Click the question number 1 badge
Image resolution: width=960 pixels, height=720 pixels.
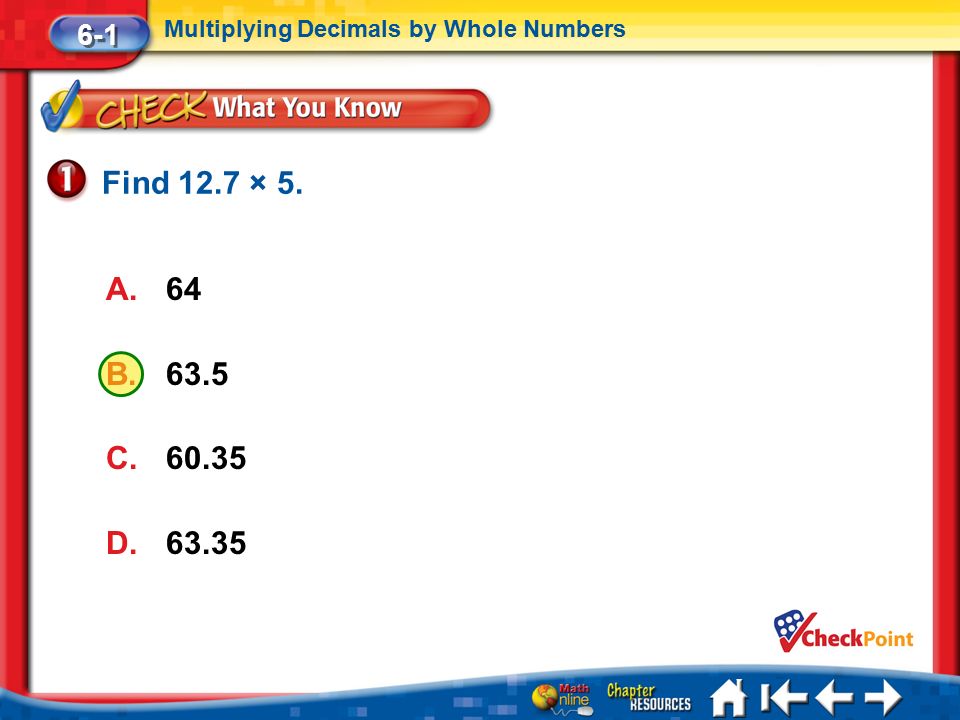coord(66,179)
